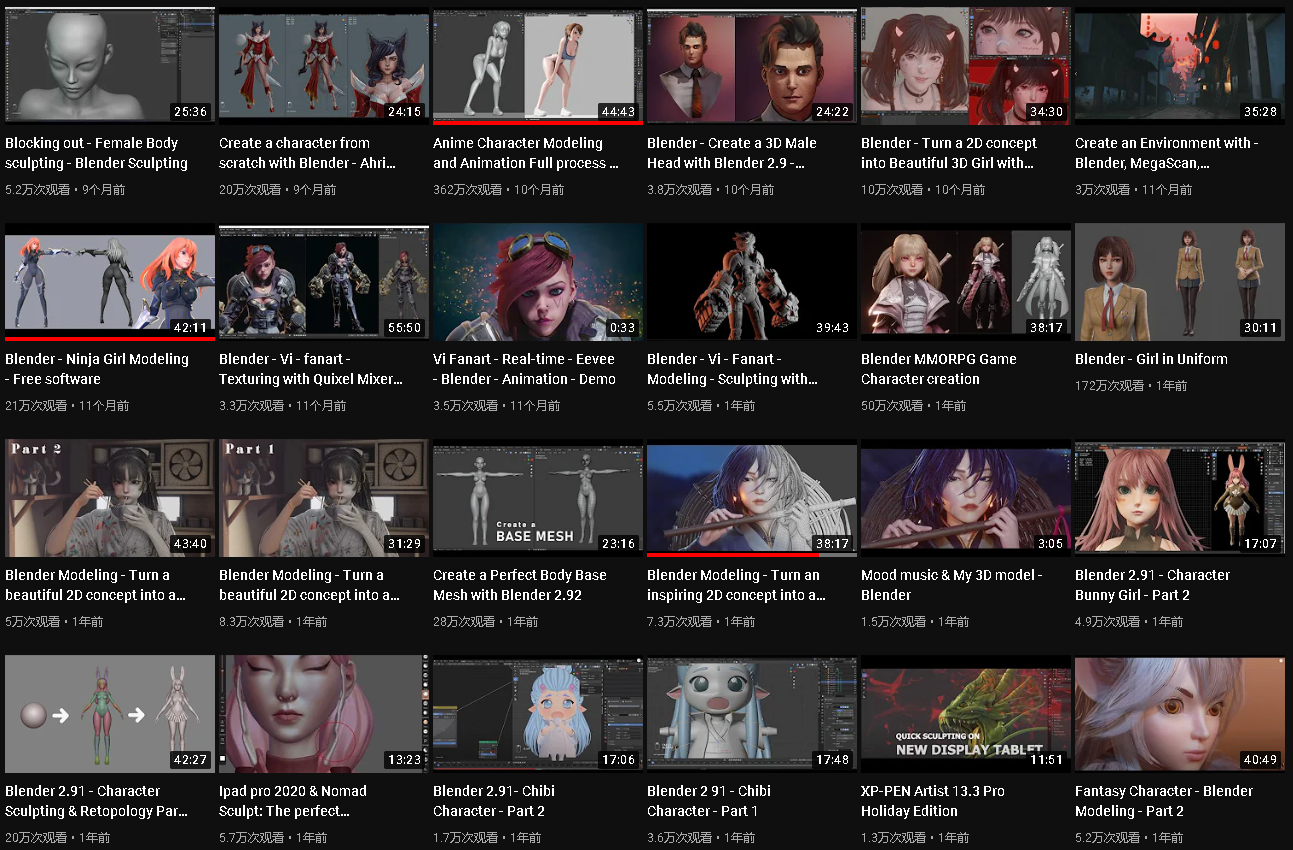The image size is (1293, 850).
Task: Click 'Anime Character Modeling and Animation Full process' title
Action: pyautogui.click(x=526, y=153)
